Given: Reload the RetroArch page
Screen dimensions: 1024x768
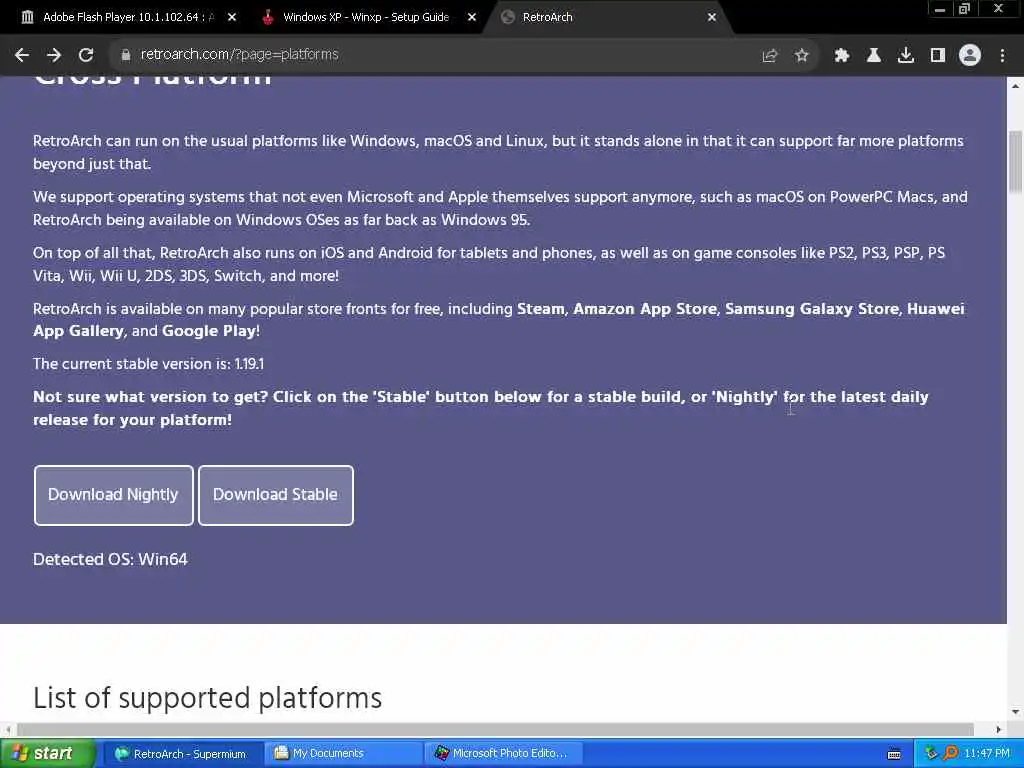Looking at the screenshot, I should tap(86, 56).
